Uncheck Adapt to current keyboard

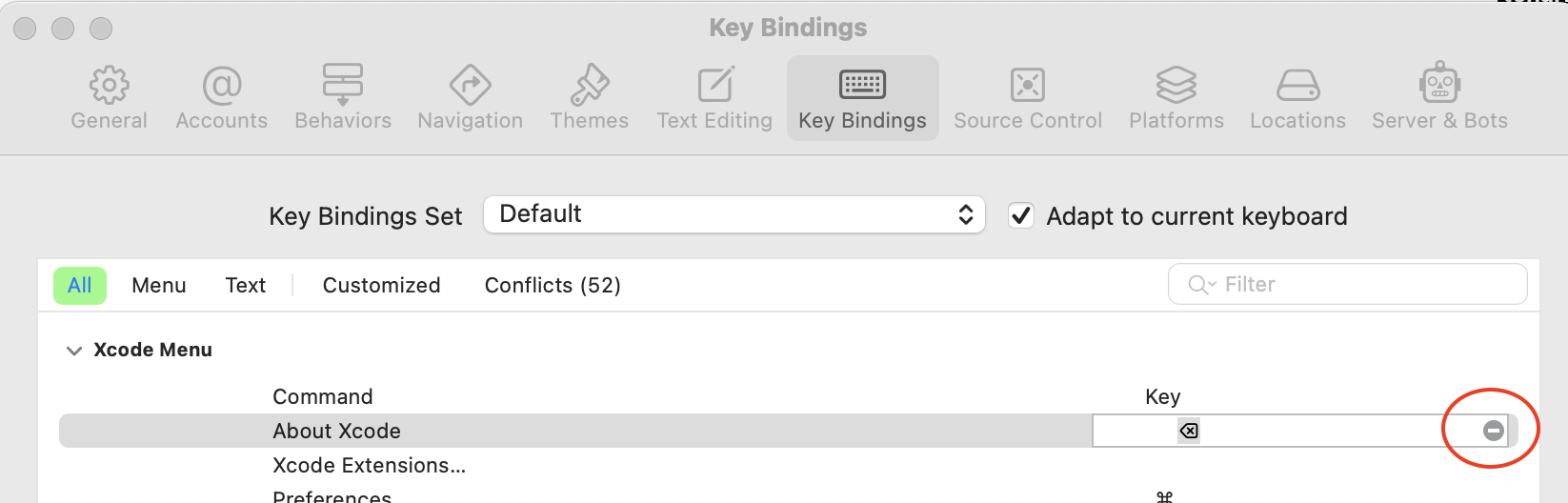click(1021, 216)
